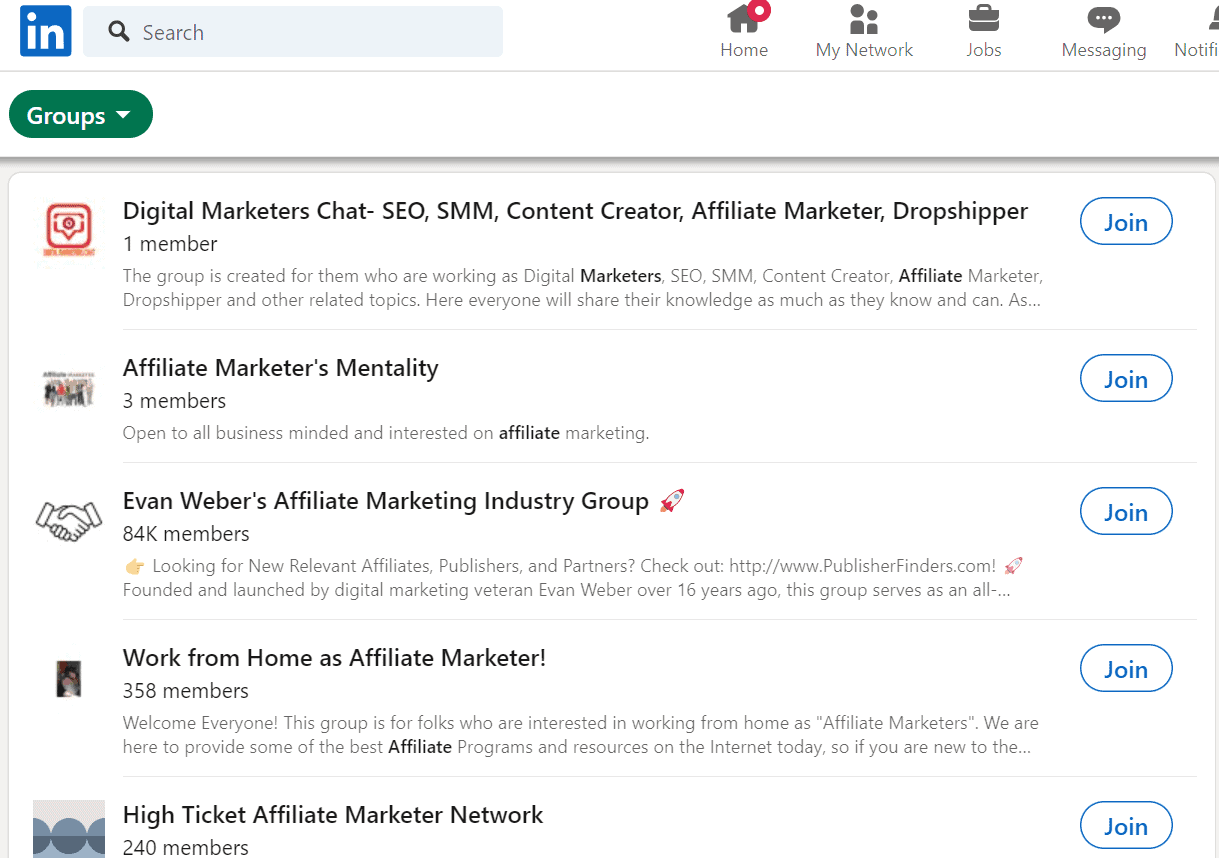This screenshot has height=858, width=1219.
Task: Click description 'Open to all business minded...'
Action: pos(386,433)
